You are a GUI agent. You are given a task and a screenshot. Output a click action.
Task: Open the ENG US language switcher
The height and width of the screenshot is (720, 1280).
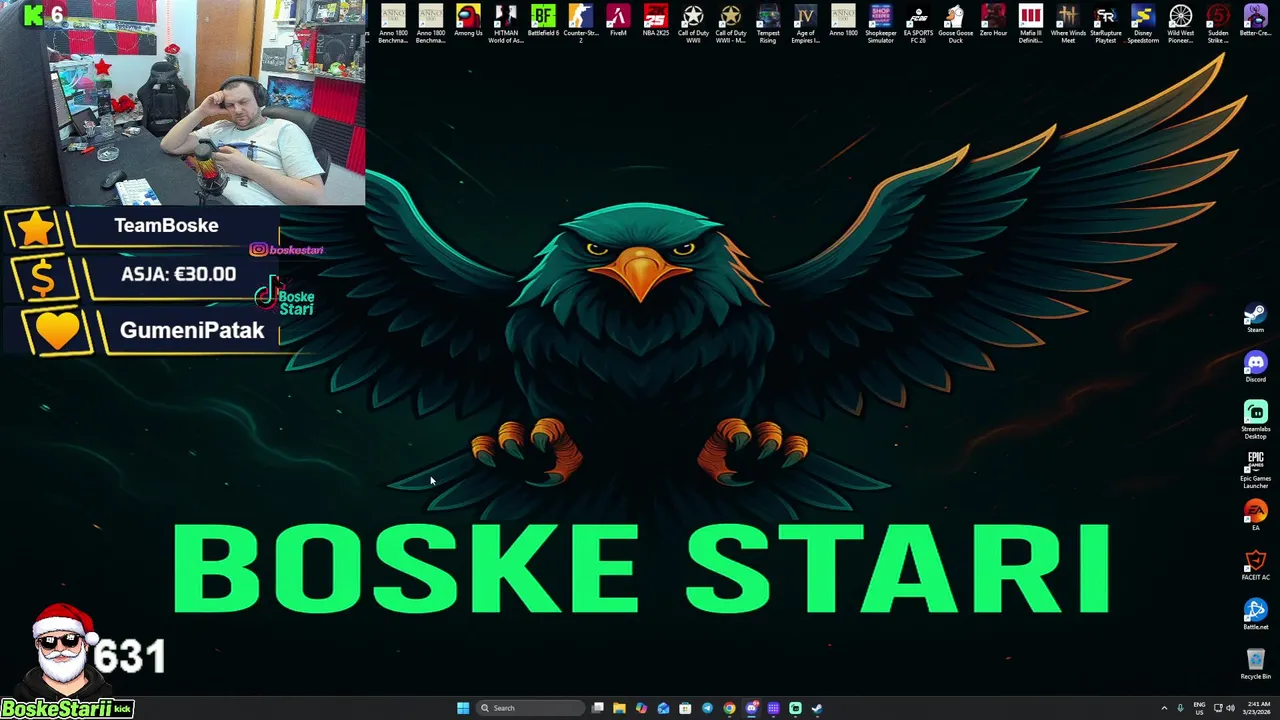1199,708
